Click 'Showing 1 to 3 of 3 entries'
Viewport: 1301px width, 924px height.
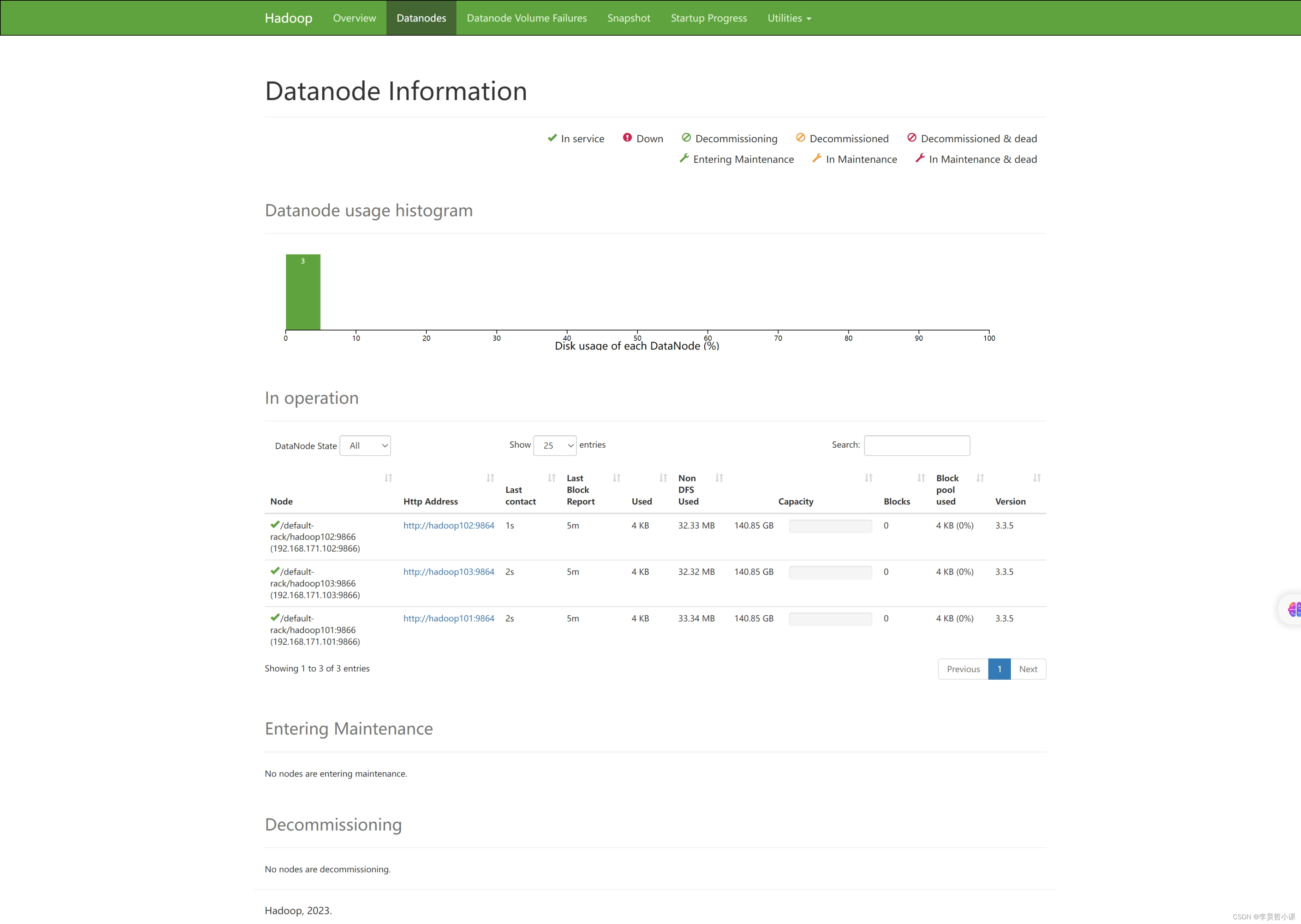pyautogui.click(x=317, y=668)
